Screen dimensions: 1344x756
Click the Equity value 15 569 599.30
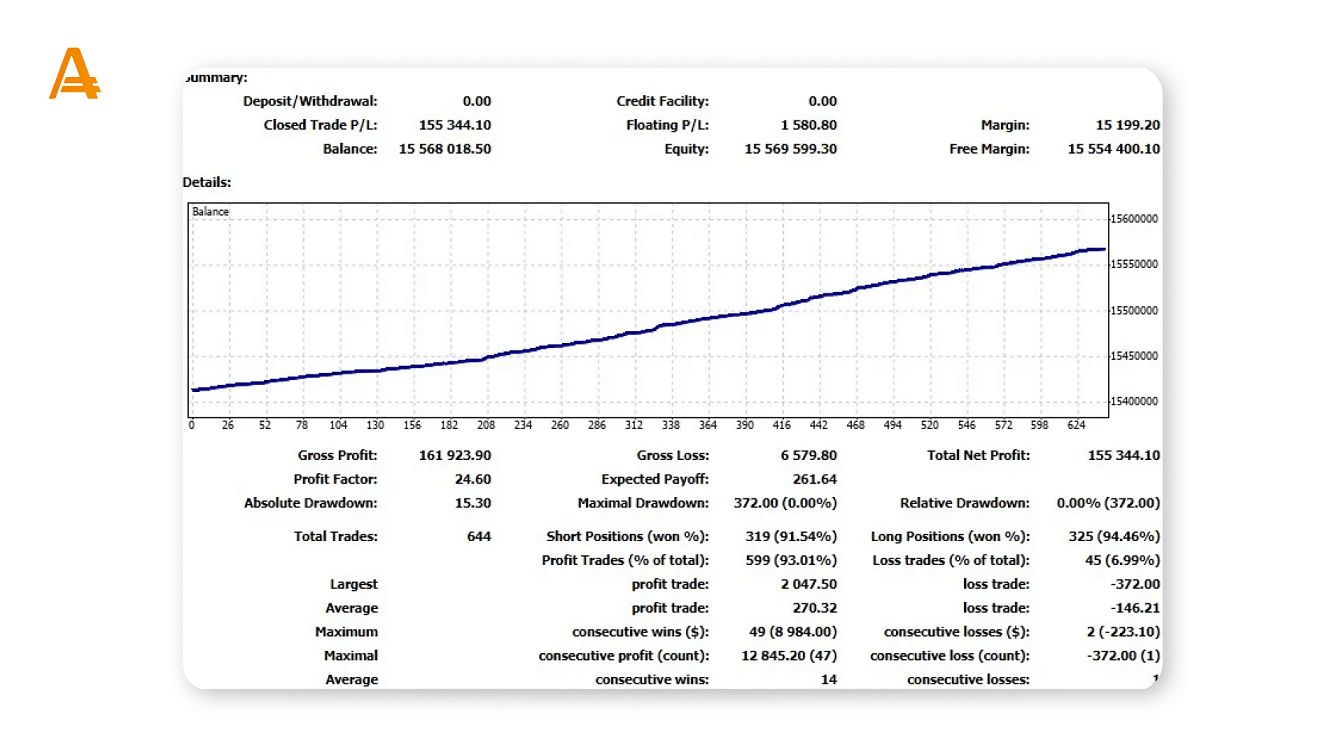[790, 149]
